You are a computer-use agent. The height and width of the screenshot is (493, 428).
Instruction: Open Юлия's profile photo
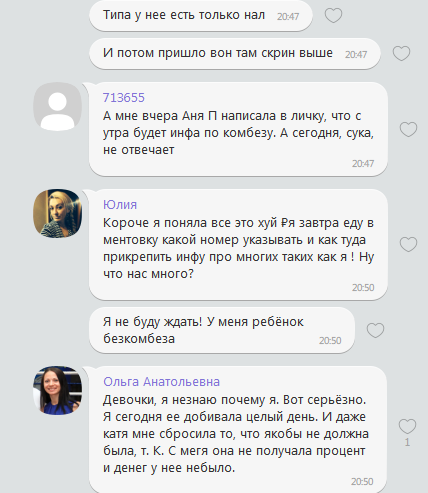(57, 214)
